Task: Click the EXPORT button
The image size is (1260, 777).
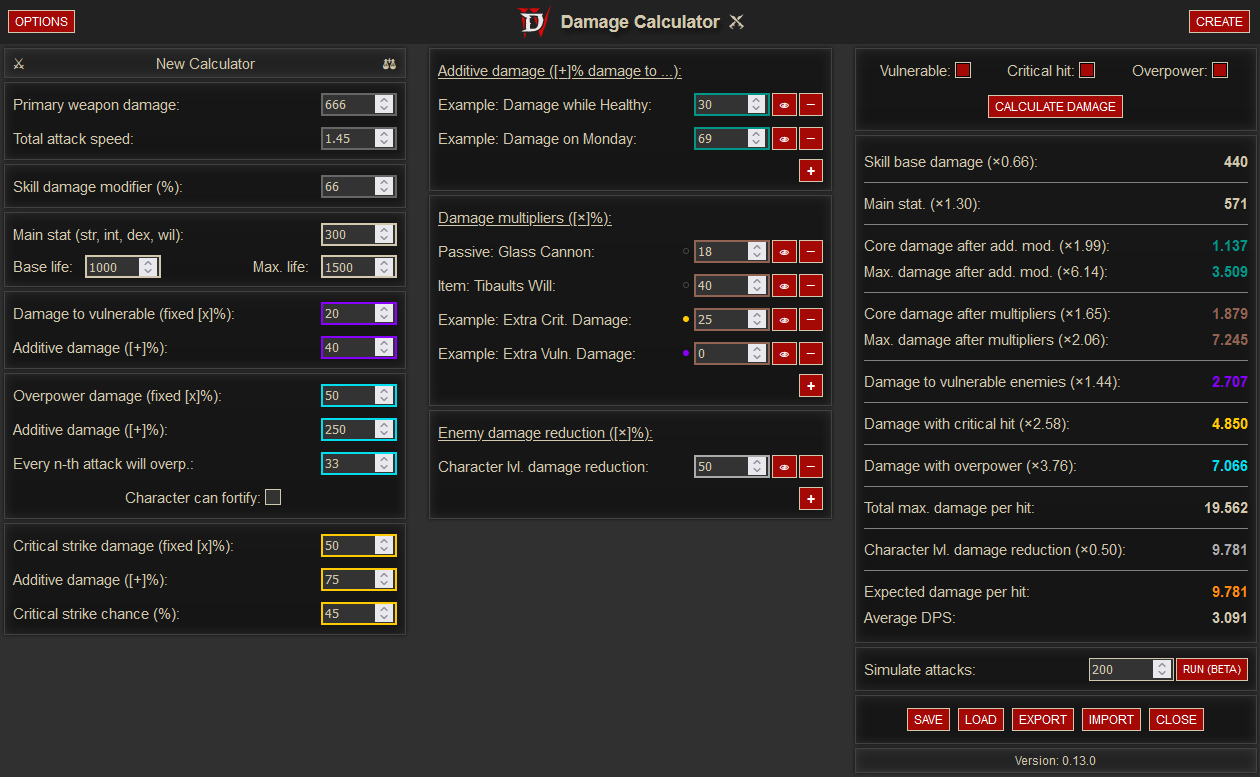Action: tap(1043, 719)
